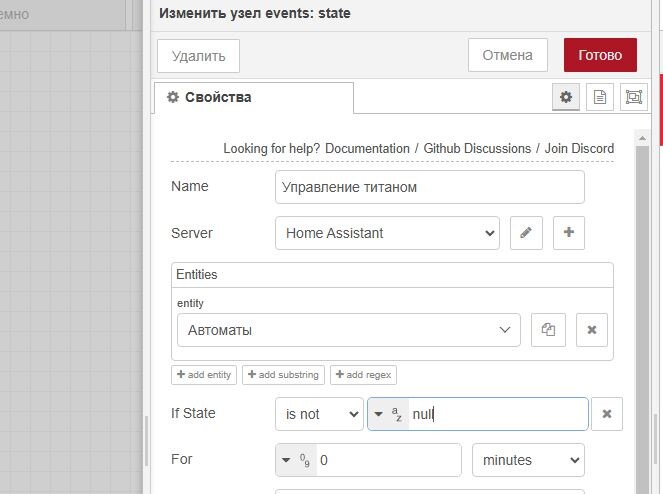Open the Github Discussions link
This screenshot has width=663, height=494.
pyautogui.click(x=477, y=148)
